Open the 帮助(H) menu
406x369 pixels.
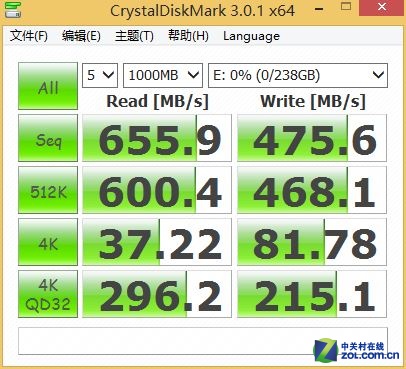click(x=188, y=36)
